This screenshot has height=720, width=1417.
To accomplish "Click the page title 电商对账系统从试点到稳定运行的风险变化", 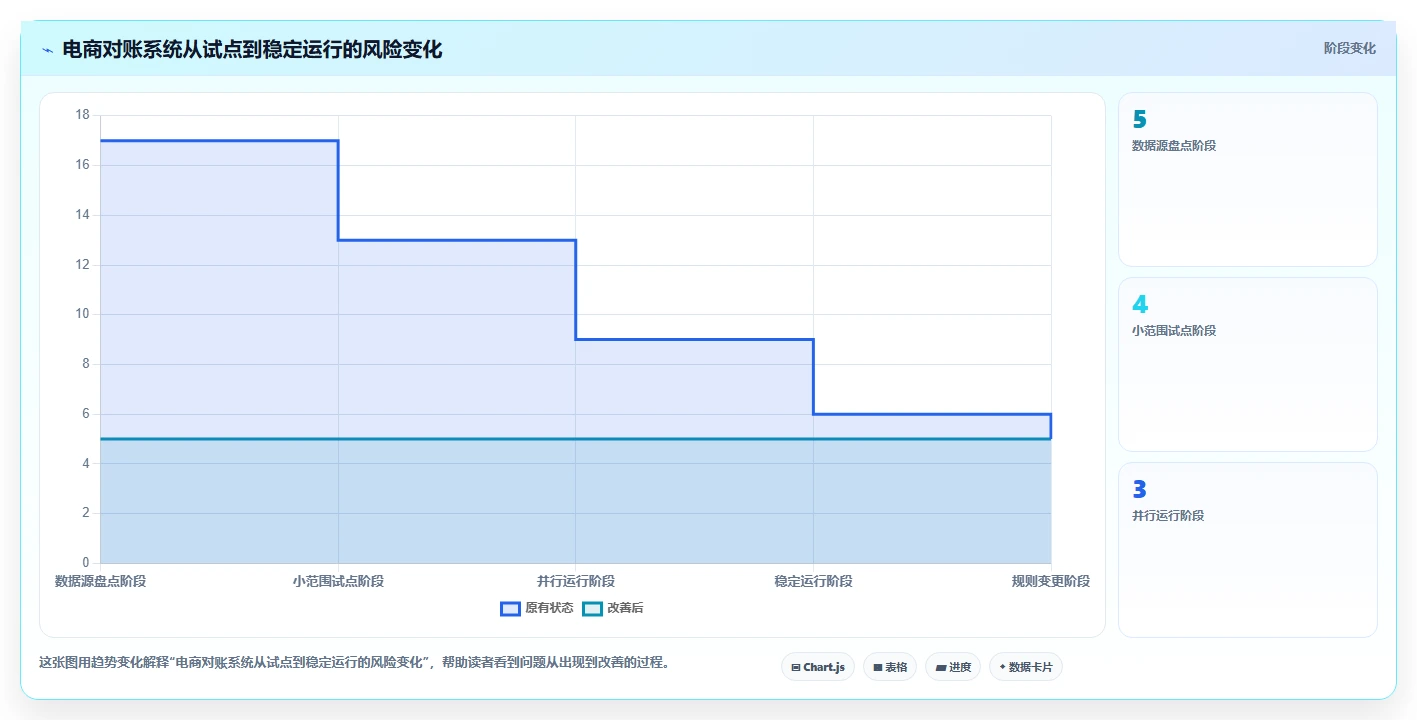I will coord(252,49).
